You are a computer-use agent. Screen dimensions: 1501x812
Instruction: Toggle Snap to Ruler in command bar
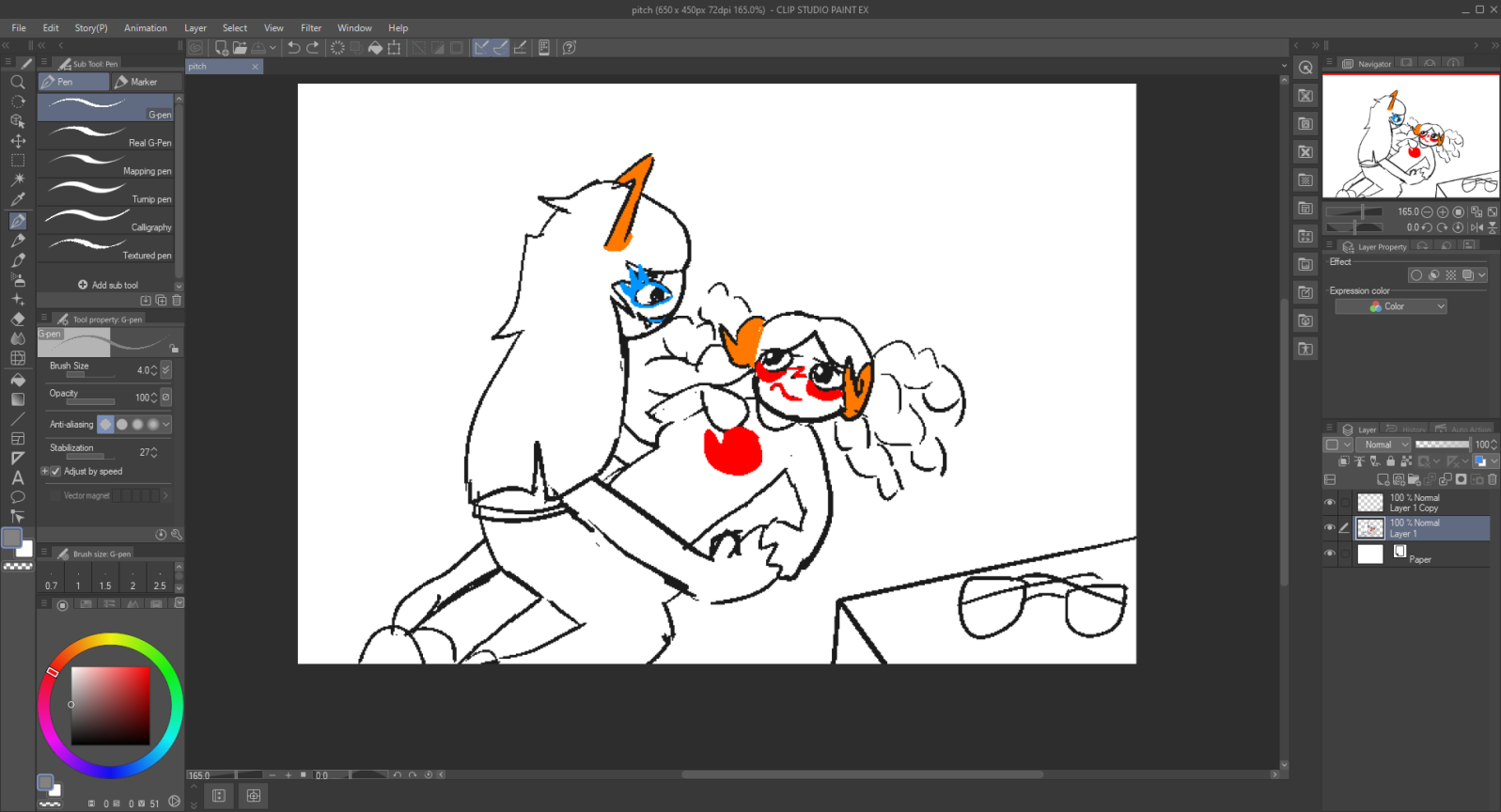(481, 47)
